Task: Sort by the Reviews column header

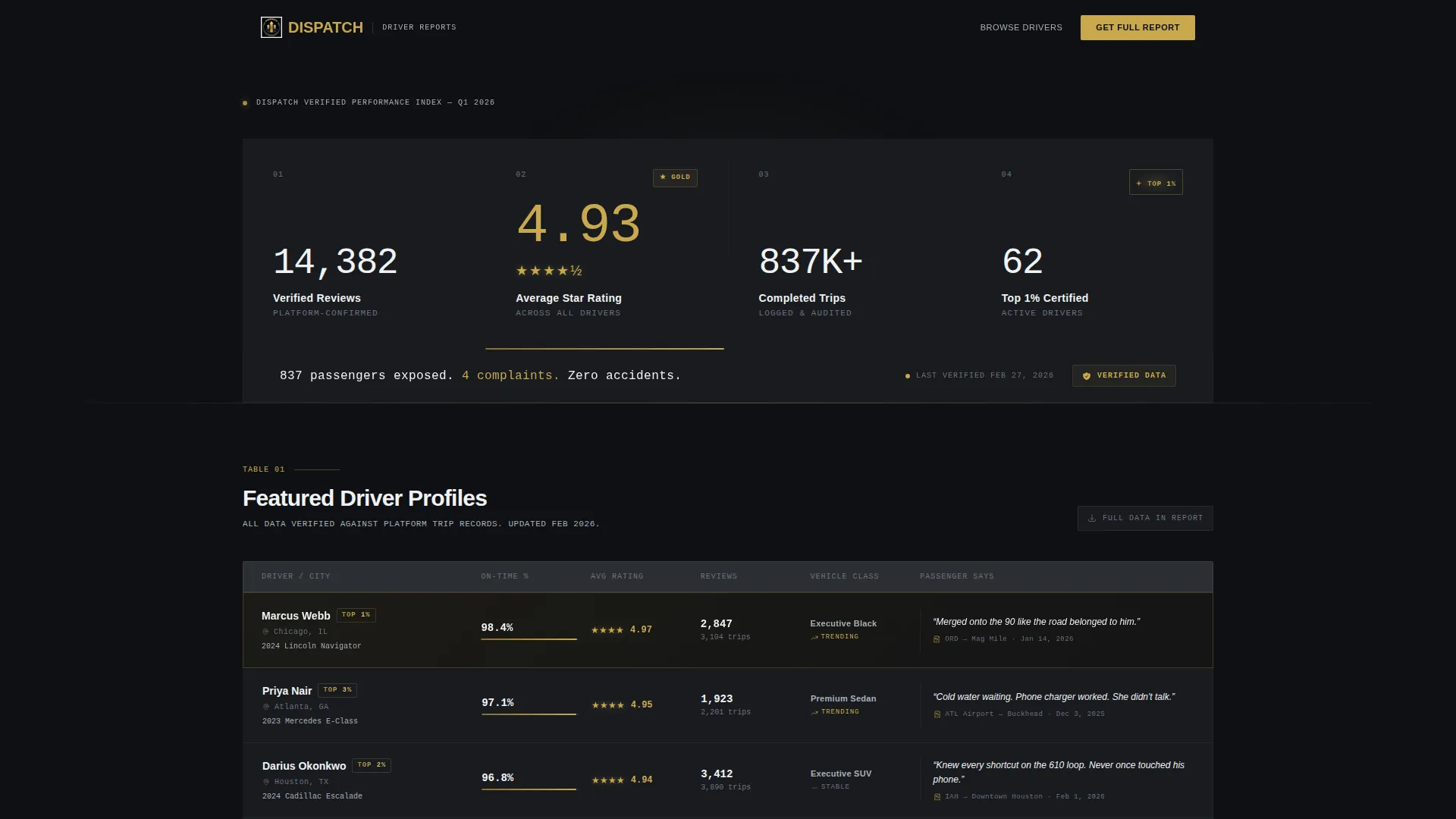Action: [x=718, y=576]
